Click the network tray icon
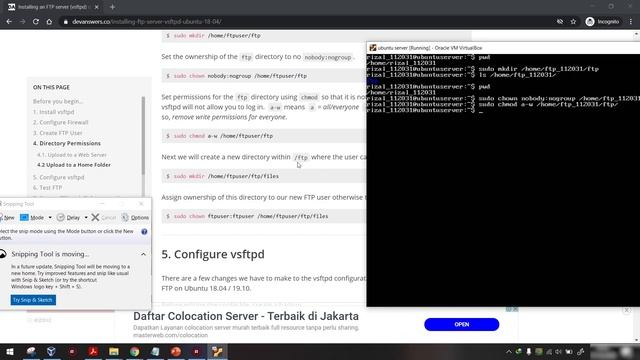Image resolution: width=640 pixels, height=360 pixels. click(549, 351)
